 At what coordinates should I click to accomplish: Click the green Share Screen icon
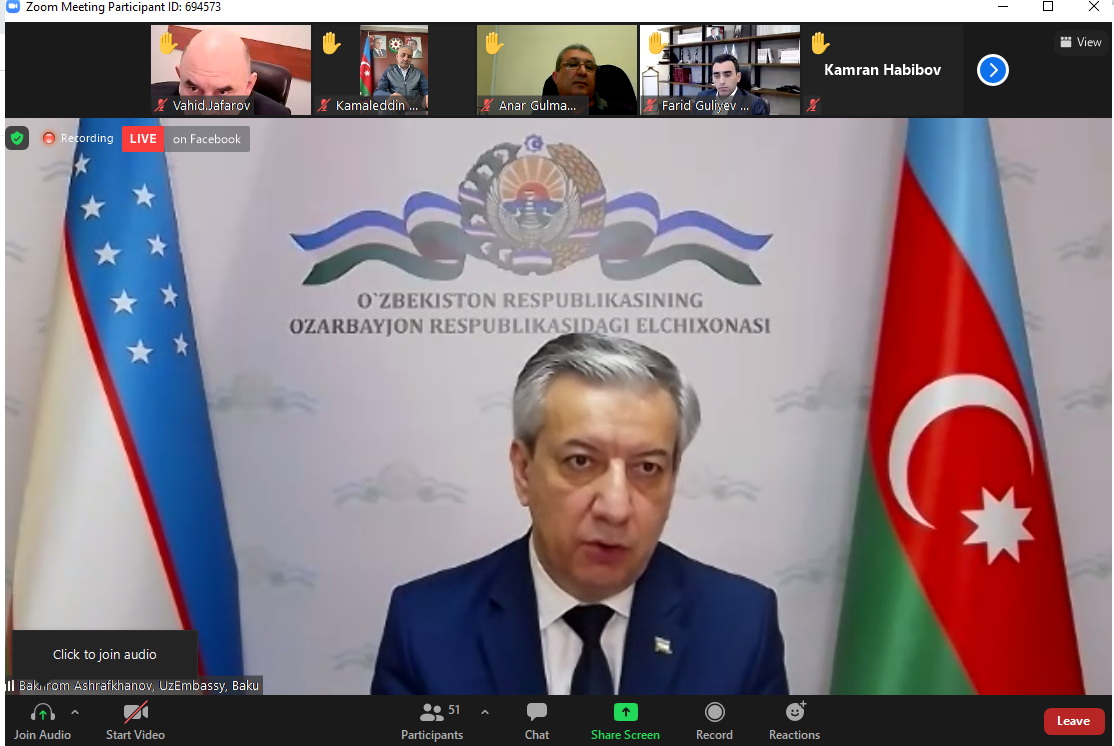click(x=625, y=712)
